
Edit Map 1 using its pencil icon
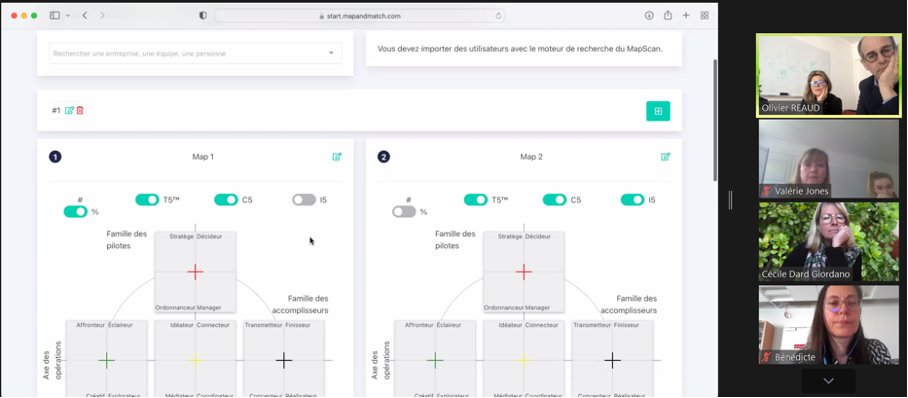point(337,156)
